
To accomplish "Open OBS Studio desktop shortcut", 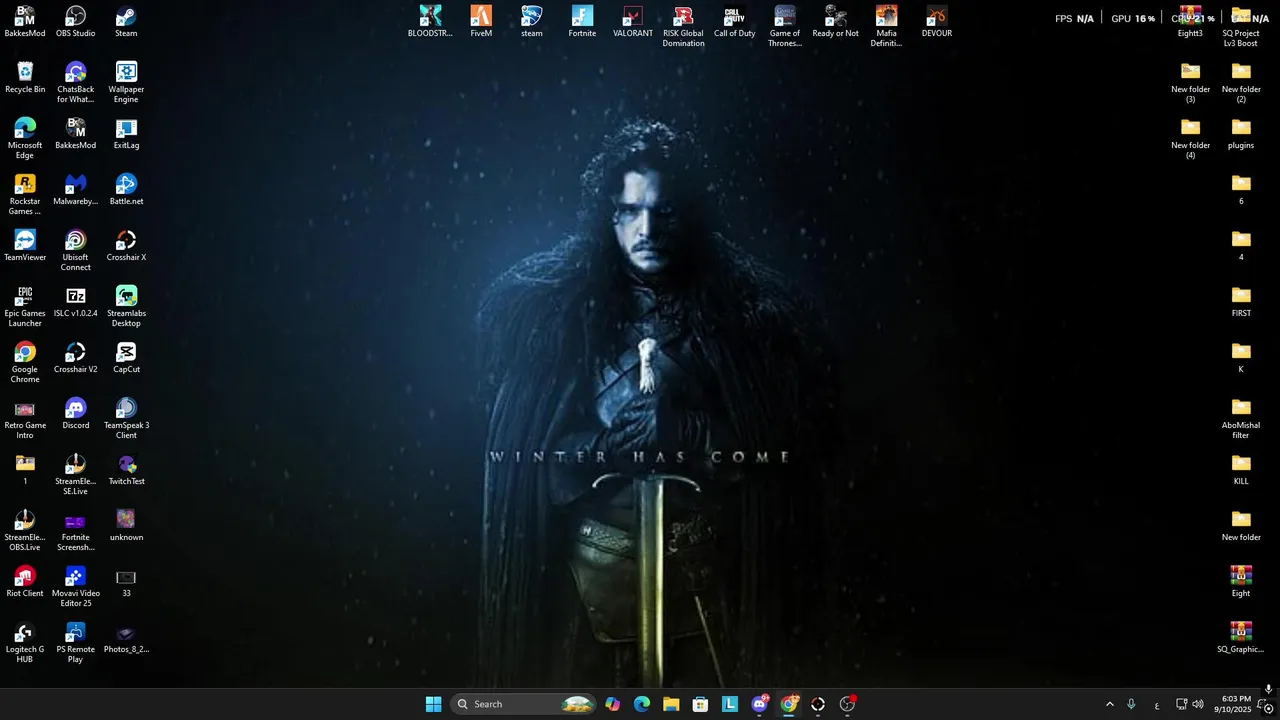I will point(76,22).
